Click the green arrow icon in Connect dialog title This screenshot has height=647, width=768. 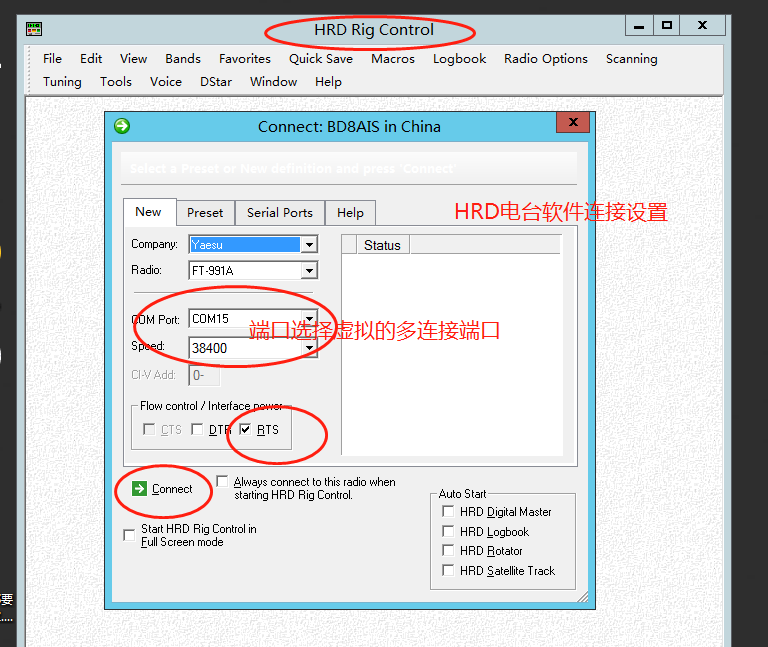click(122, 126)
